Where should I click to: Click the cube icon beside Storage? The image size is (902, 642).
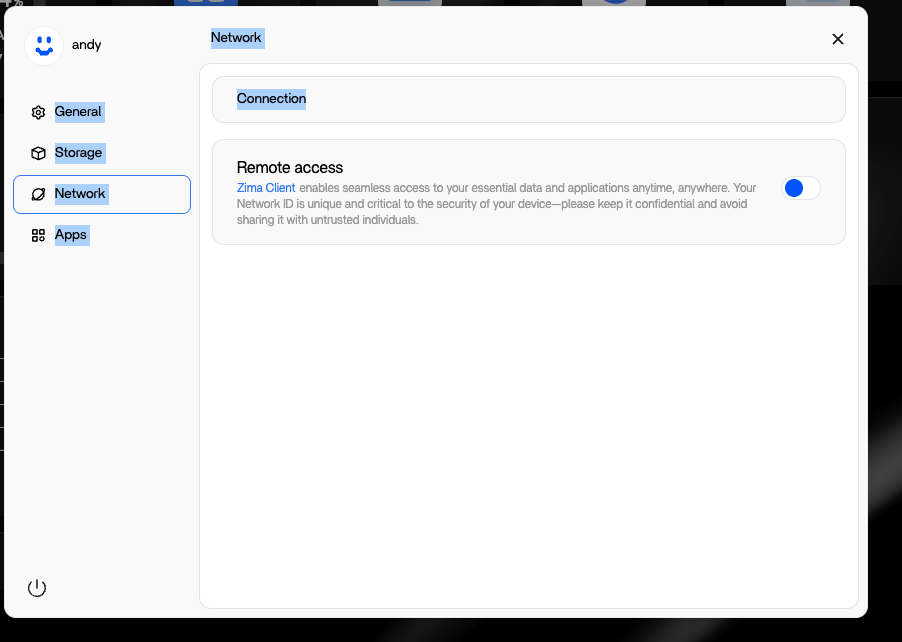38,153
